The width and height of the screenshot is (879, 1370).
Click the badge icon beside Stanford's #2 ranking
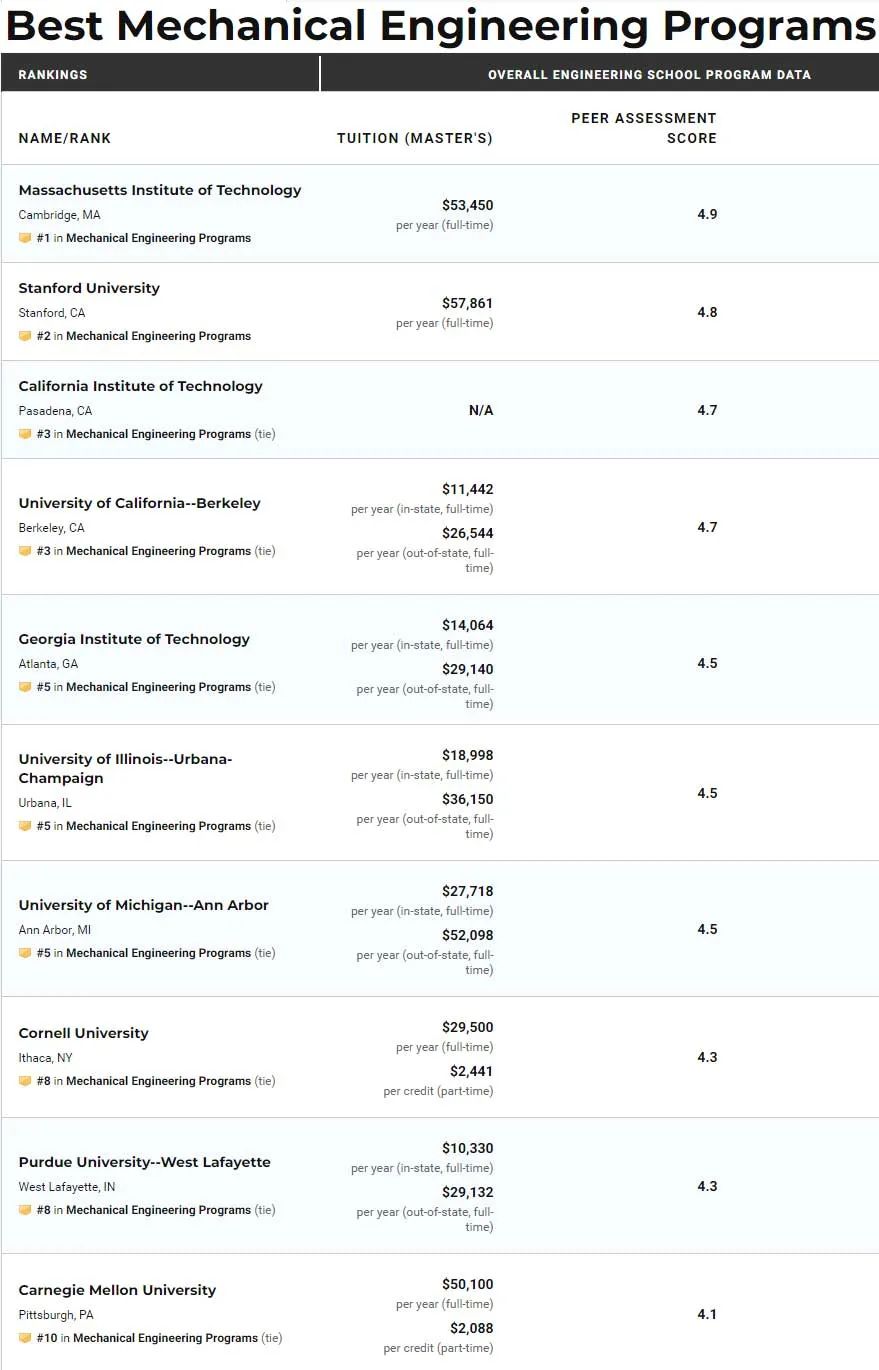coord(25,336)
